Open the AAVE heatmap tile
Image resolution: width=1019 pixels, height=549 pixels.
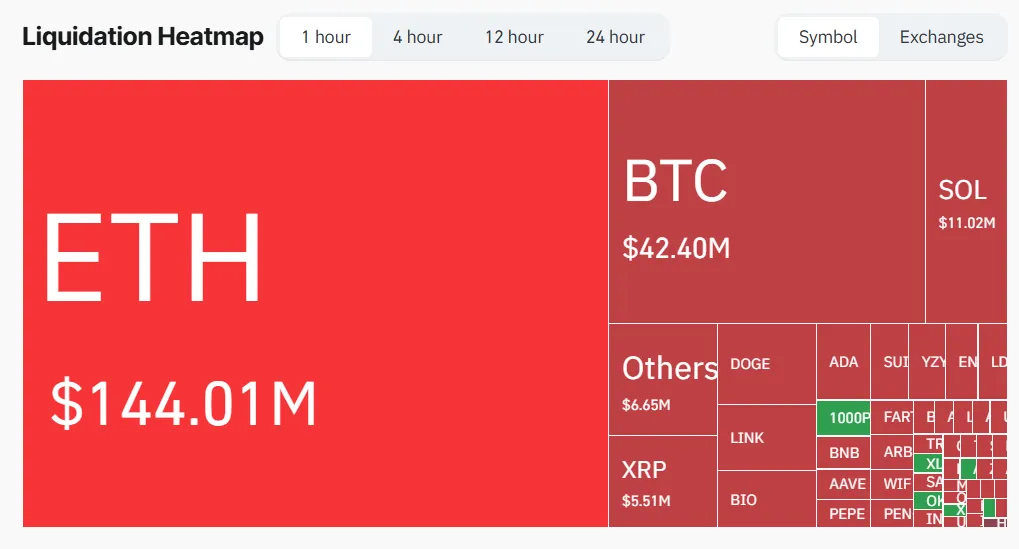click(844, 484)
